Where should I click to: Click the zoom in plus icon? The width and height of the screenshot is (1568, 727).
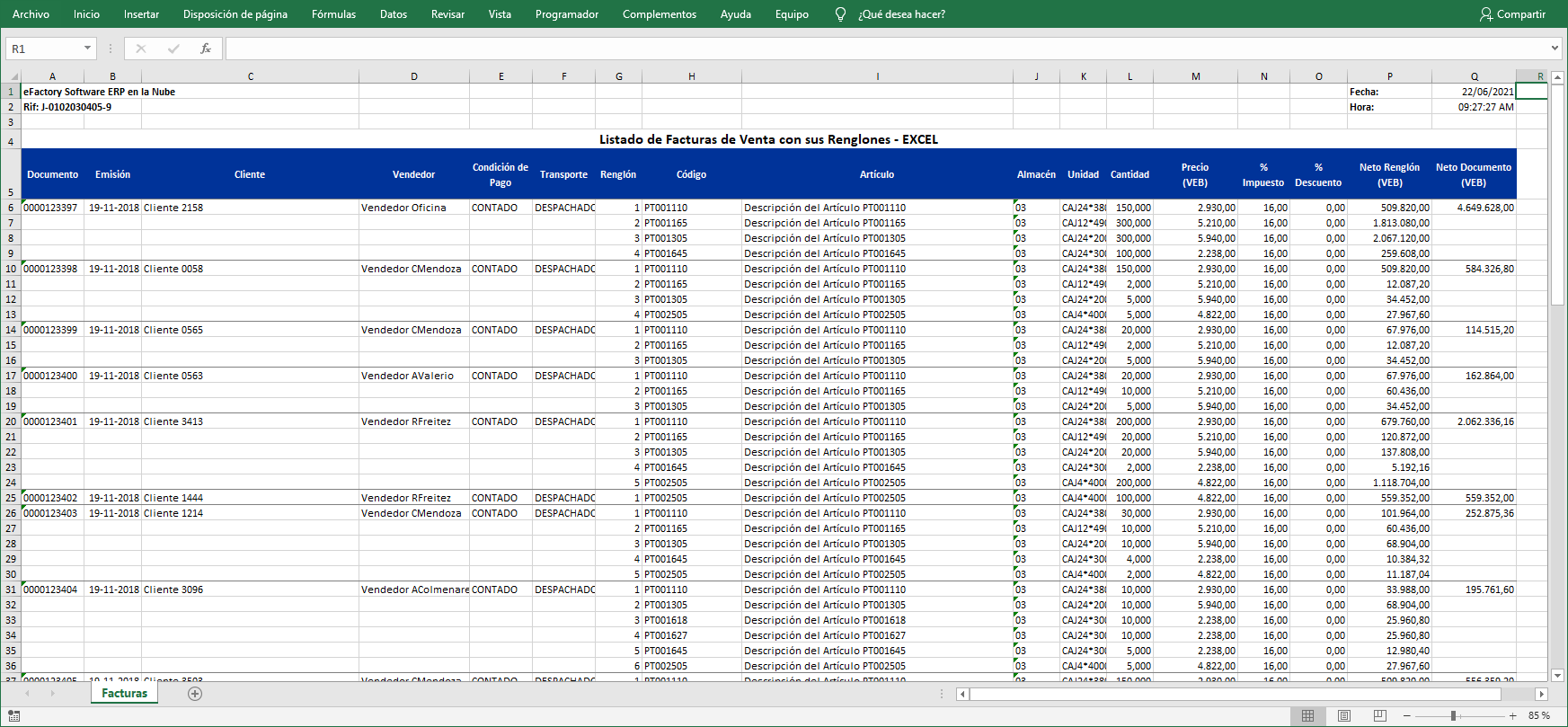coord(1513,715)
